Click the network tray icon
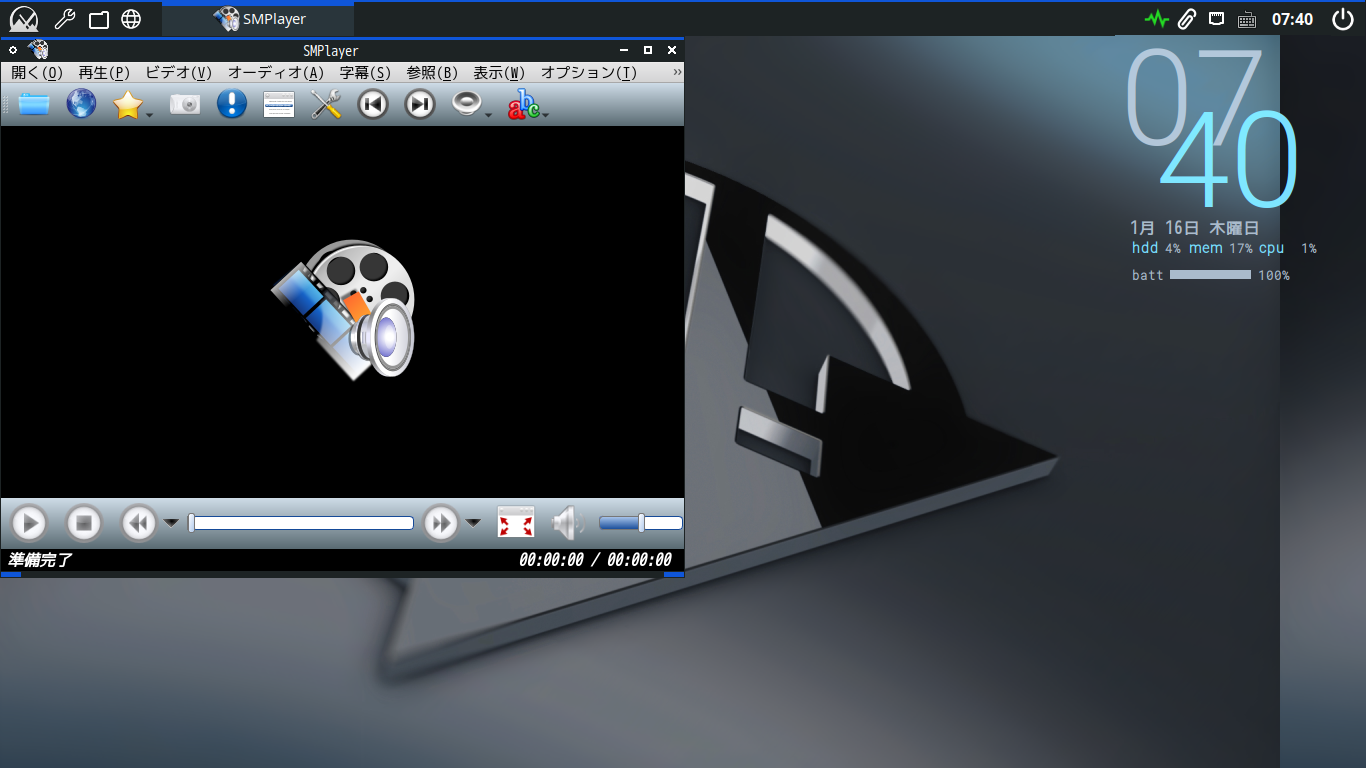 [1217, 18]
